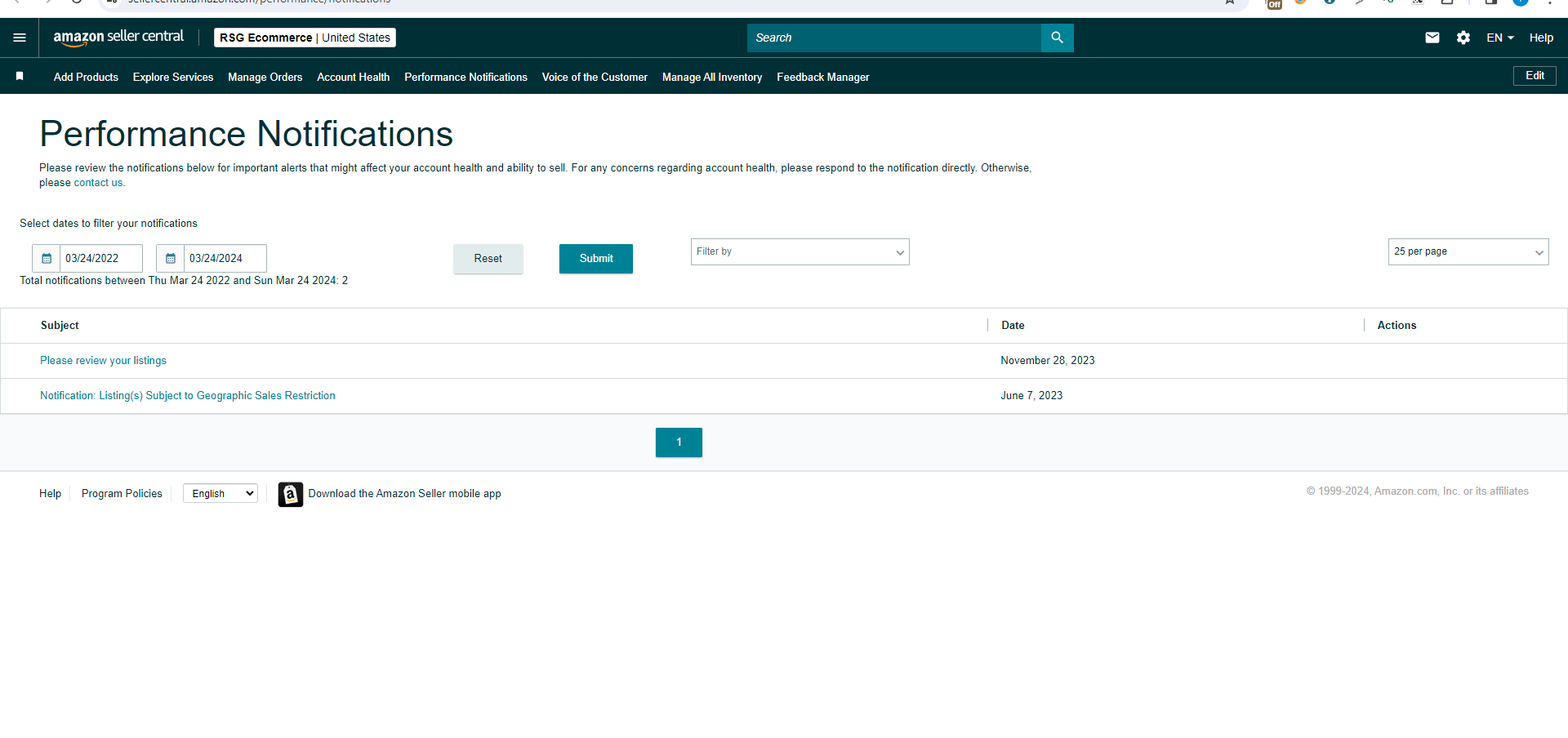
Task: Click the Reset button
Action: [x=488, y=258]
